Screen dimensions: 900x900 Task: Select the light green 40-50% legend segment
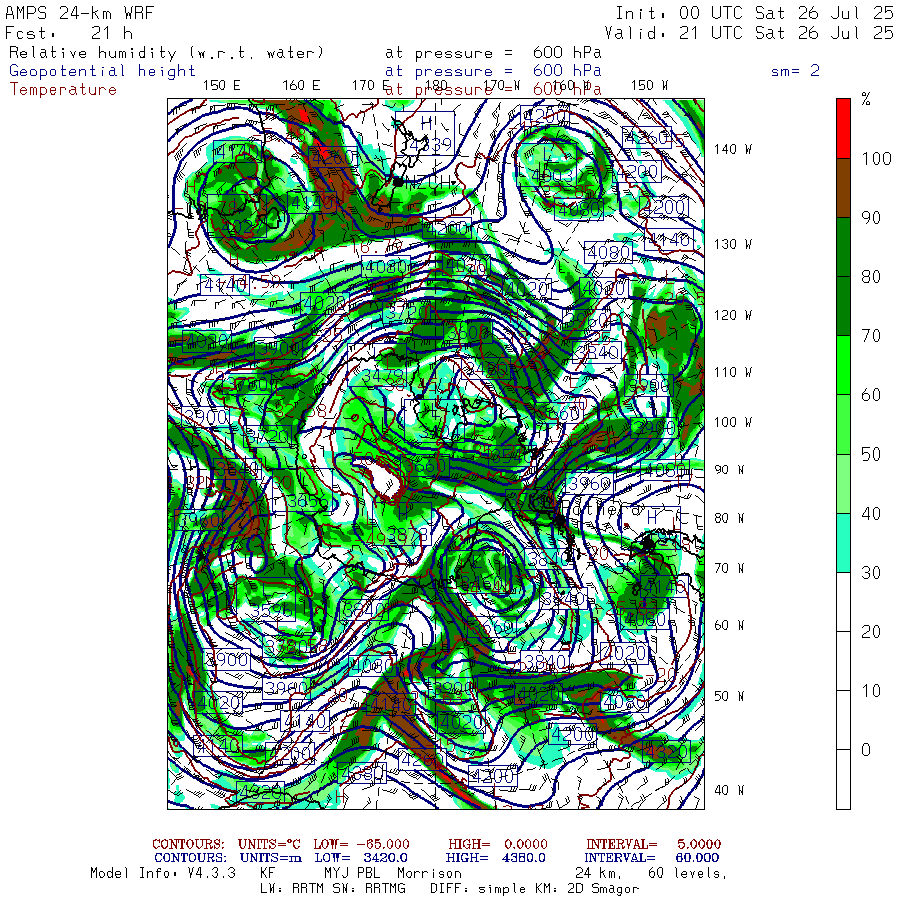tap(843, 484)
